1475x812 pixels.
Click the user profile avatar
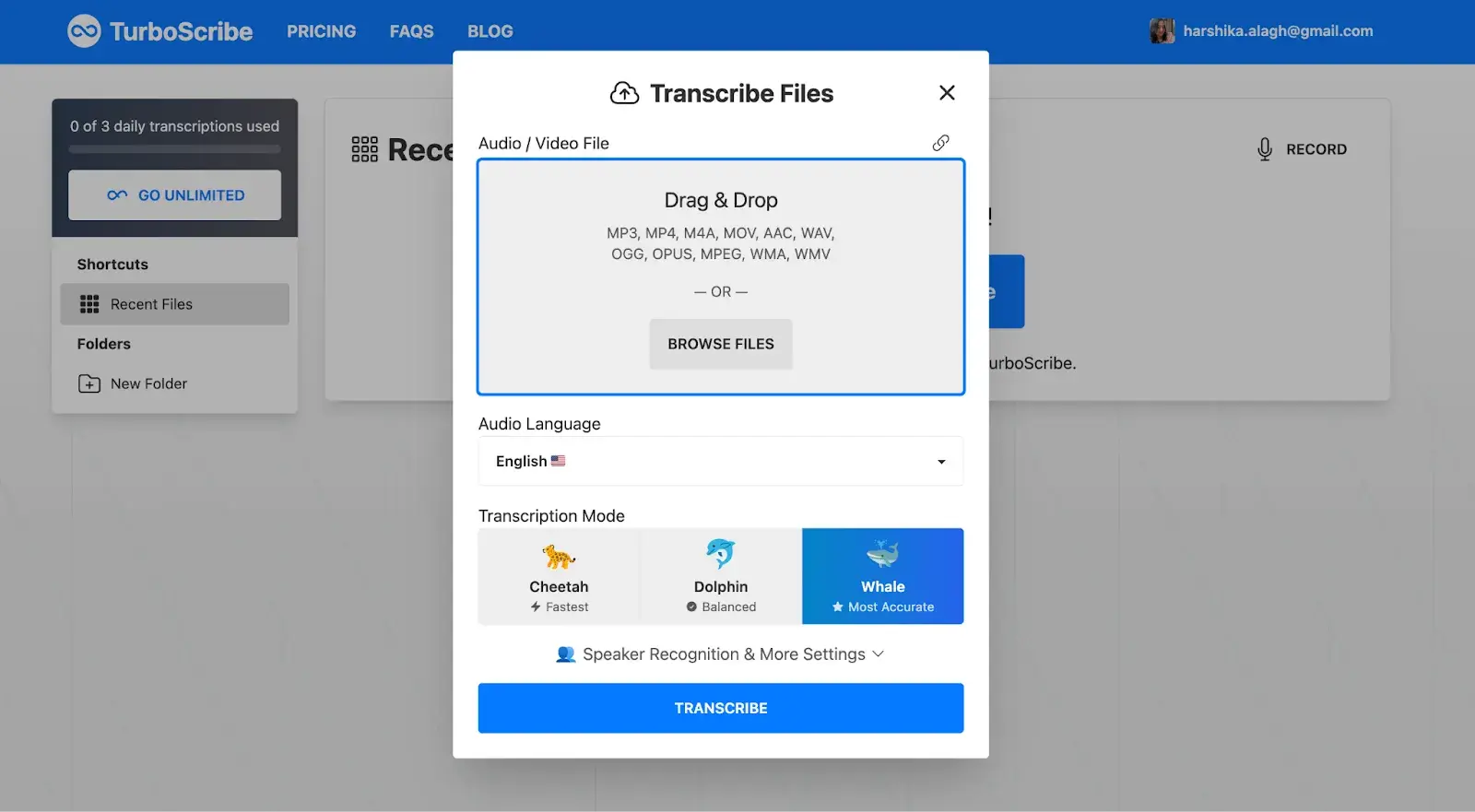(1162, 31)
